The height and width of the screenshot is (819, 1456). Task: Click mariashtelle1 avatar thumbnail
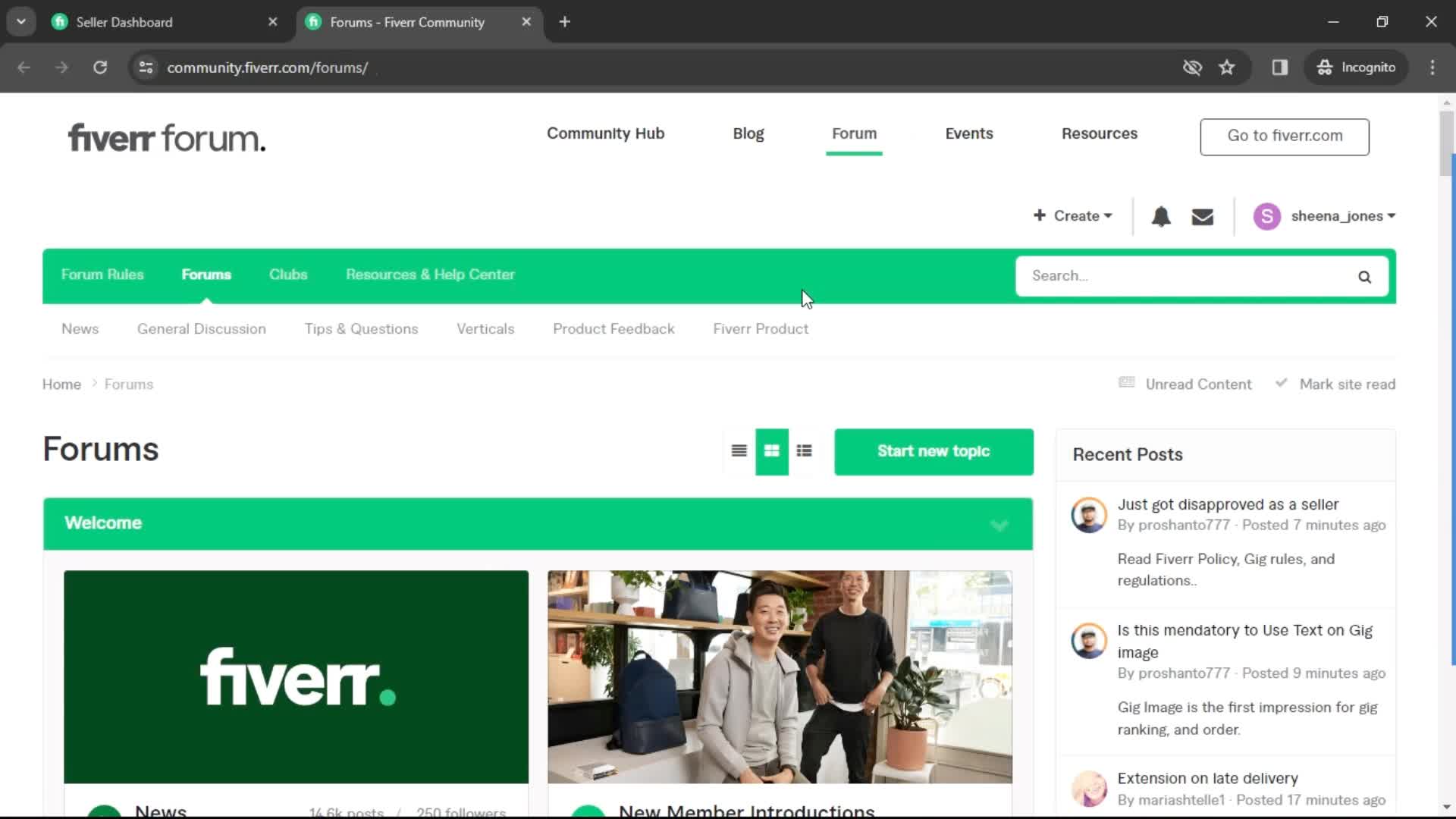(1089, 789)
